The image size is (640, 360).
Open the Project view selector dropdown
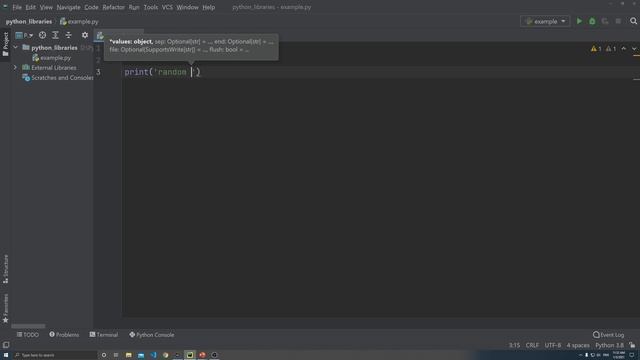coord(24,35)
